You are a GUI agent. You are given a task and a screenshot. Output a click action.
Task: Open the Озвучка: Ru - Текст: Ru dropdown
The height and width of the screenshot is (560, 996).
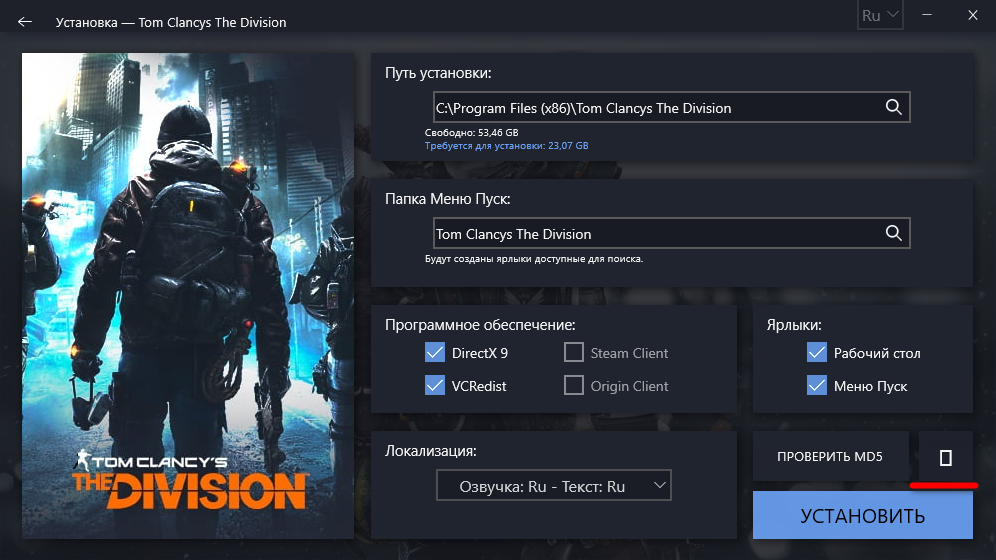(553, 486)
